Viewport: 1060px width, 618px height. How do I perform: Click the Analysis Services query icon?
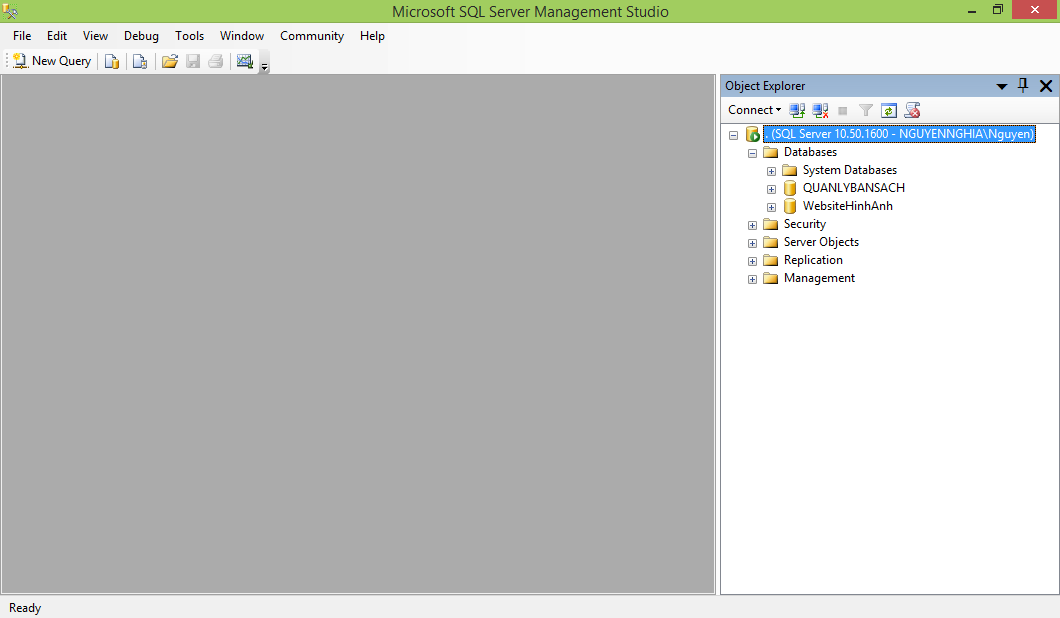[x=140, y=62]
